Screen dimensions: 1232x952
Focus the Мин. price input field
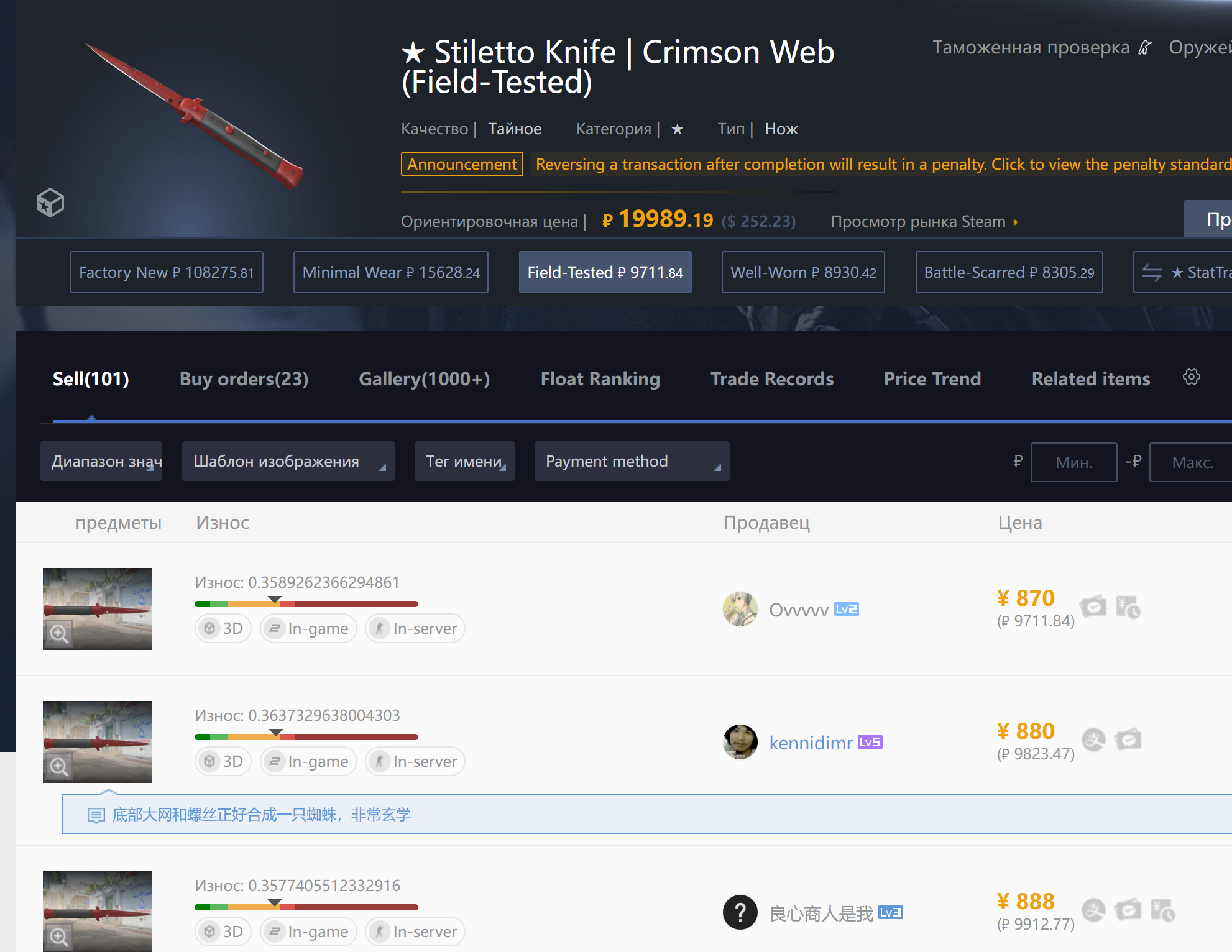tap(1073, 462)
